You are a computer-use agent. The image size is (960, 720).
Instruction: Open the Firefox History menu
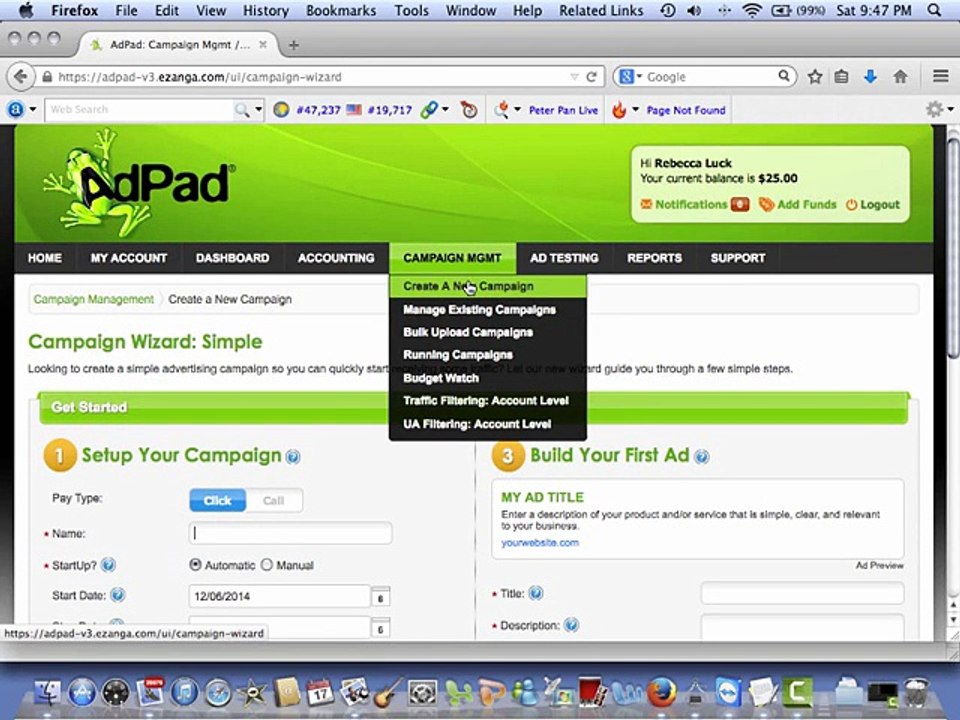tap(266, 10)
